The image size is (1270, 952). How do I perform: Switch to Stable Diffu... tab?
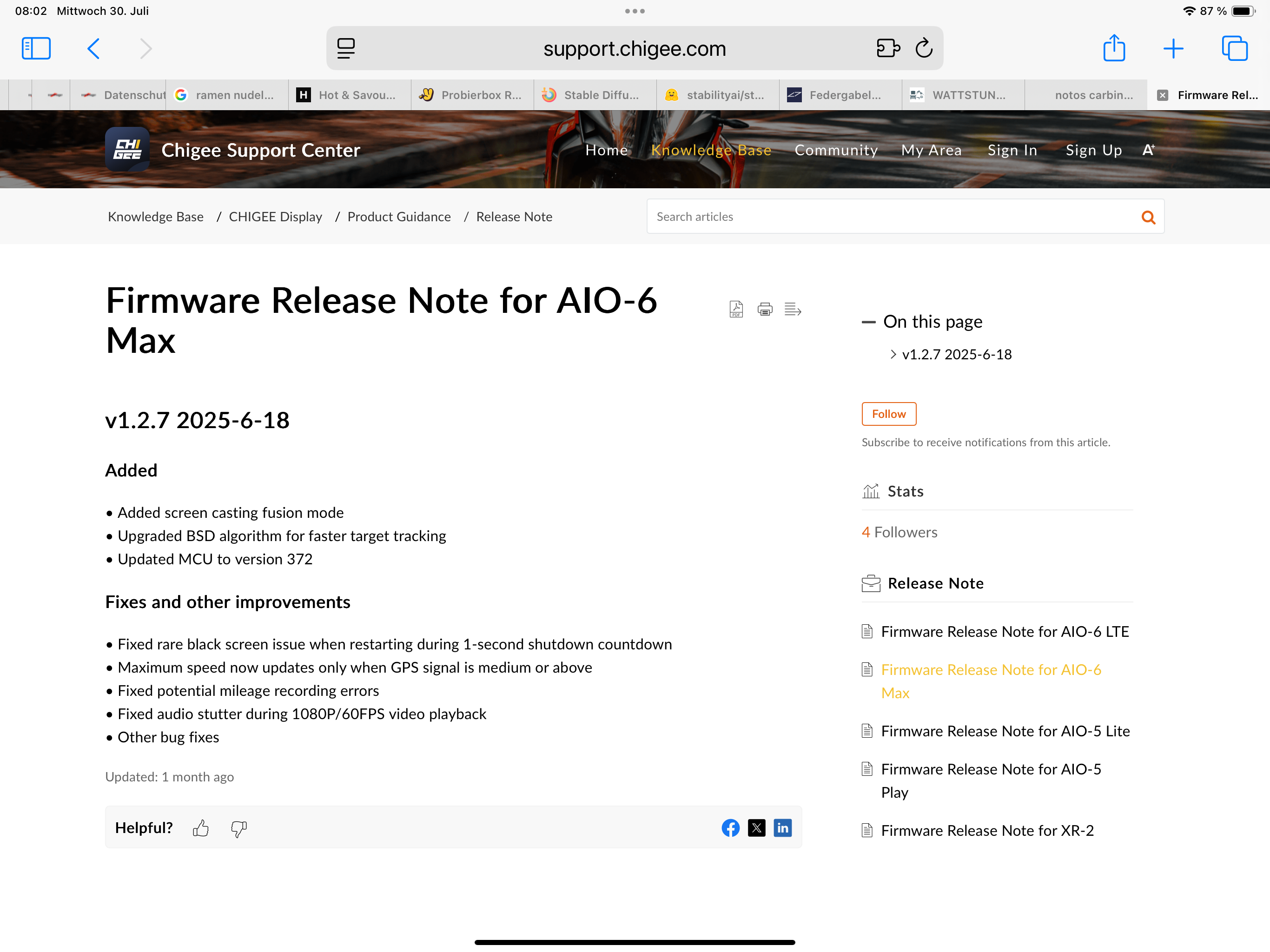click(595, 95)
